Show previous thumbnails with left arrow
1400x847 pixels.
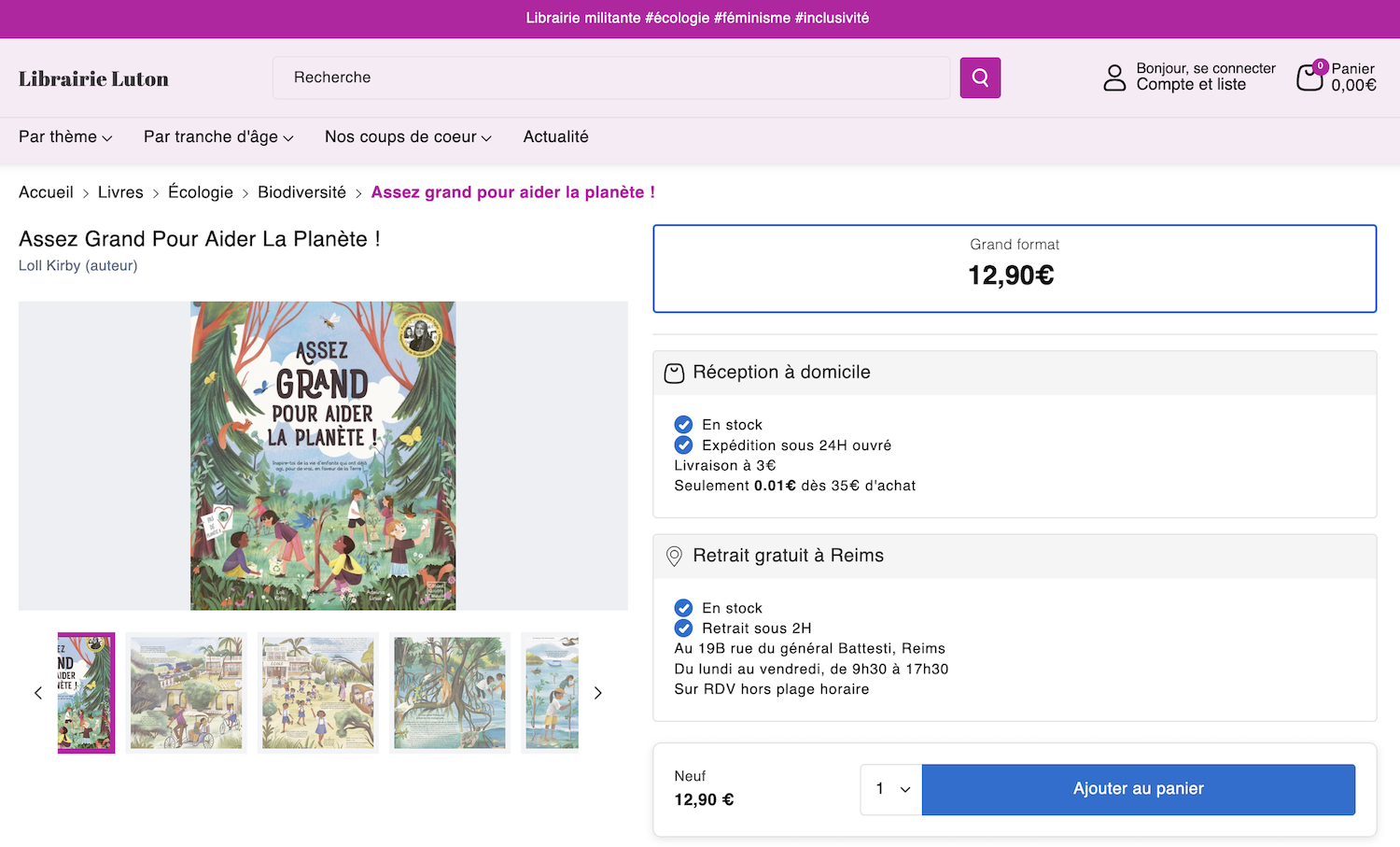(x=38, y=693)
